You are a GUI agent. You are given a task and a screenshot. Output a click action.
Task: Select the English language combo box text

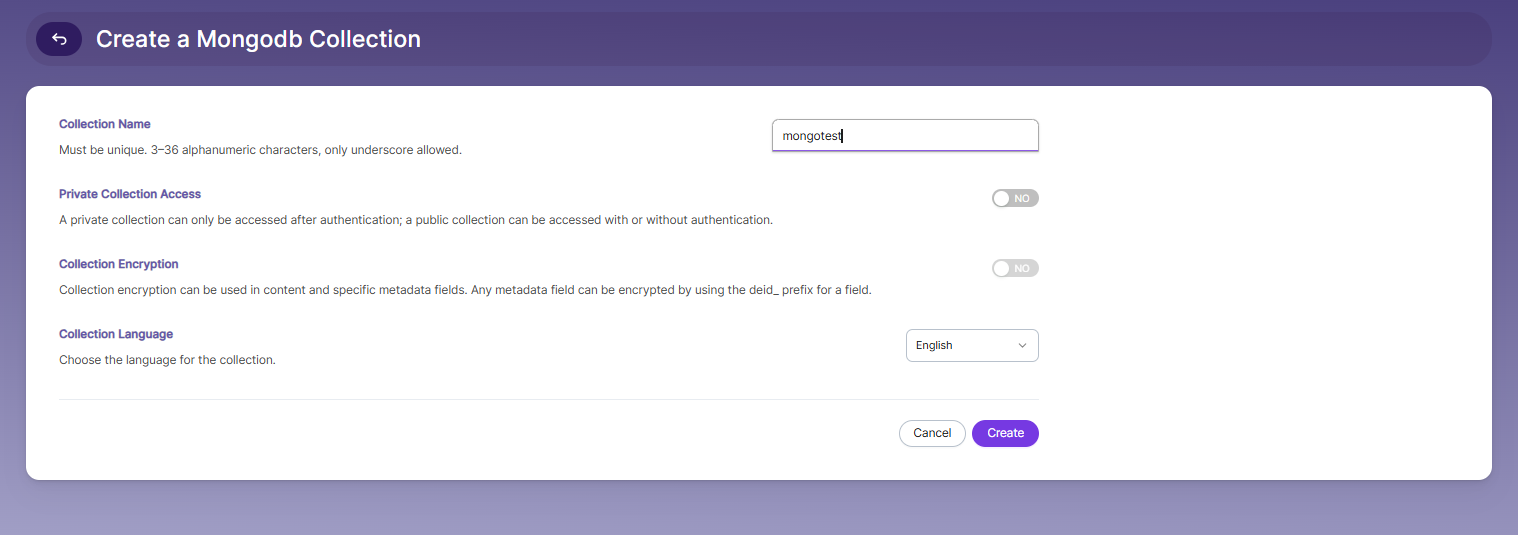point(934,345)
